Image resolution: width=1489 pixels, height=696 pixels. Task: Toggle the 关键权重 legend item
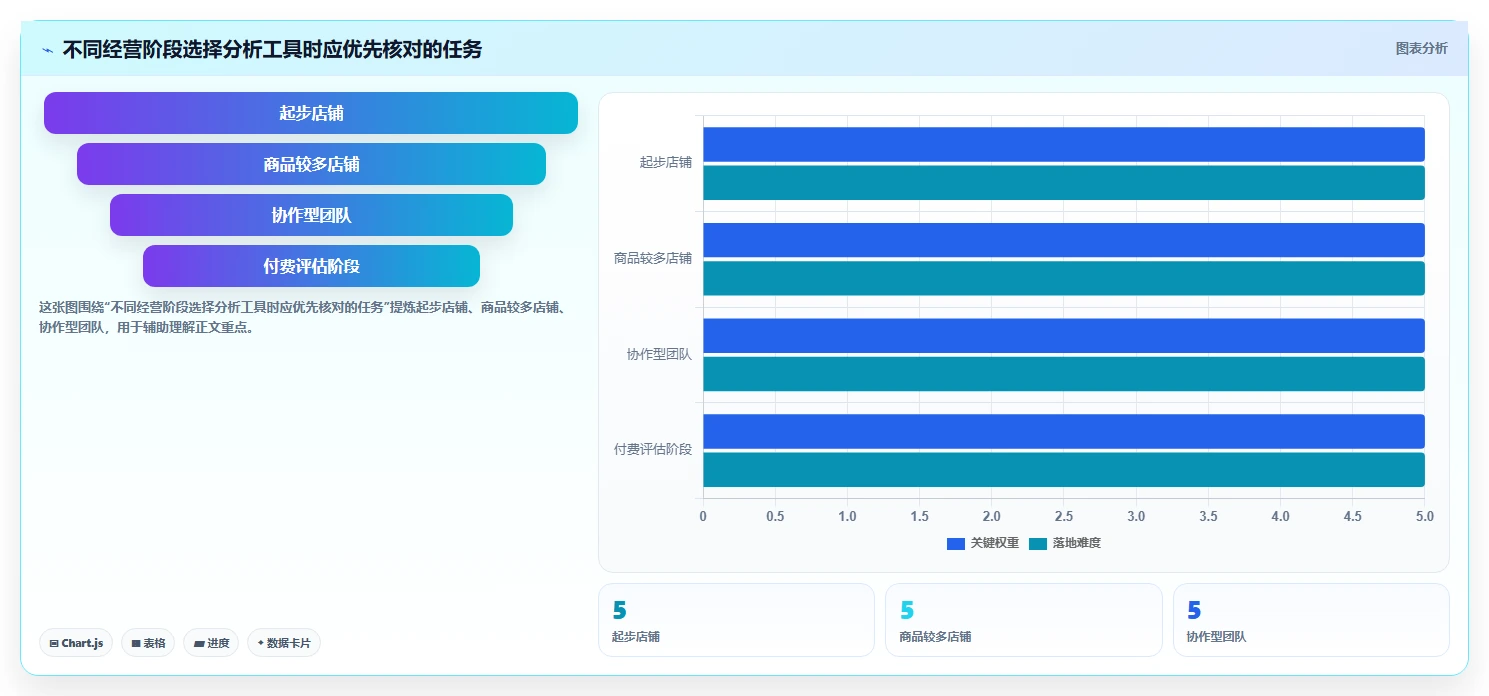click(983, 543)
